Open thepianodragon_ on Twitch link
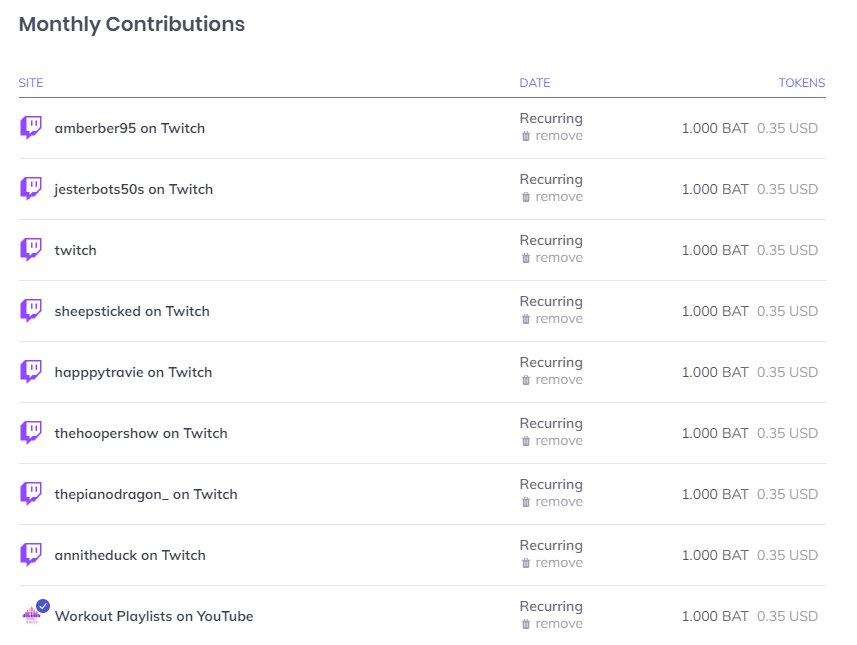Image resolution: width=857 pixels, height=645 pixels. pyautogui.click(x=146, y=494)
